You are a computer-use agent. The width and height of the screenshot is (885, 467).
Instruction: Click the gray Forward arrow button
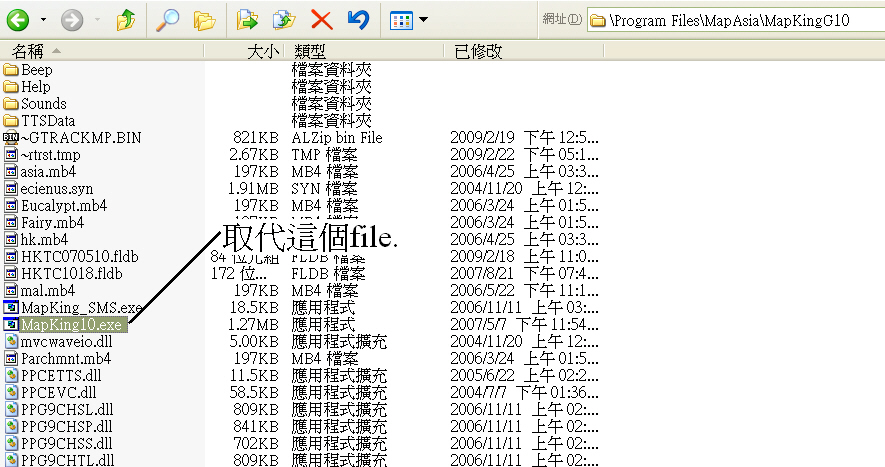72,20
